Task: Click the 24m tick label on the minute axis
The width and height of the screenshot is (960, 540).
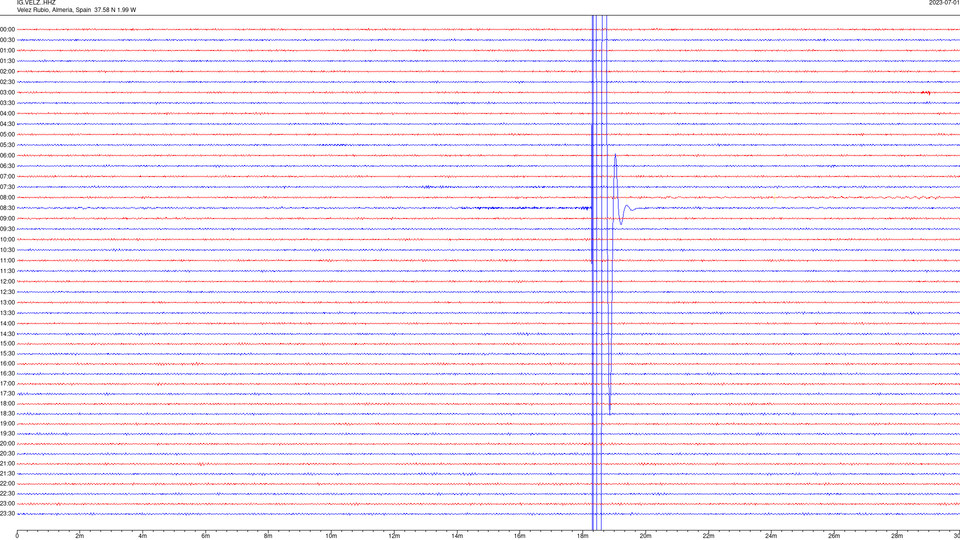Action: point(771,536)
